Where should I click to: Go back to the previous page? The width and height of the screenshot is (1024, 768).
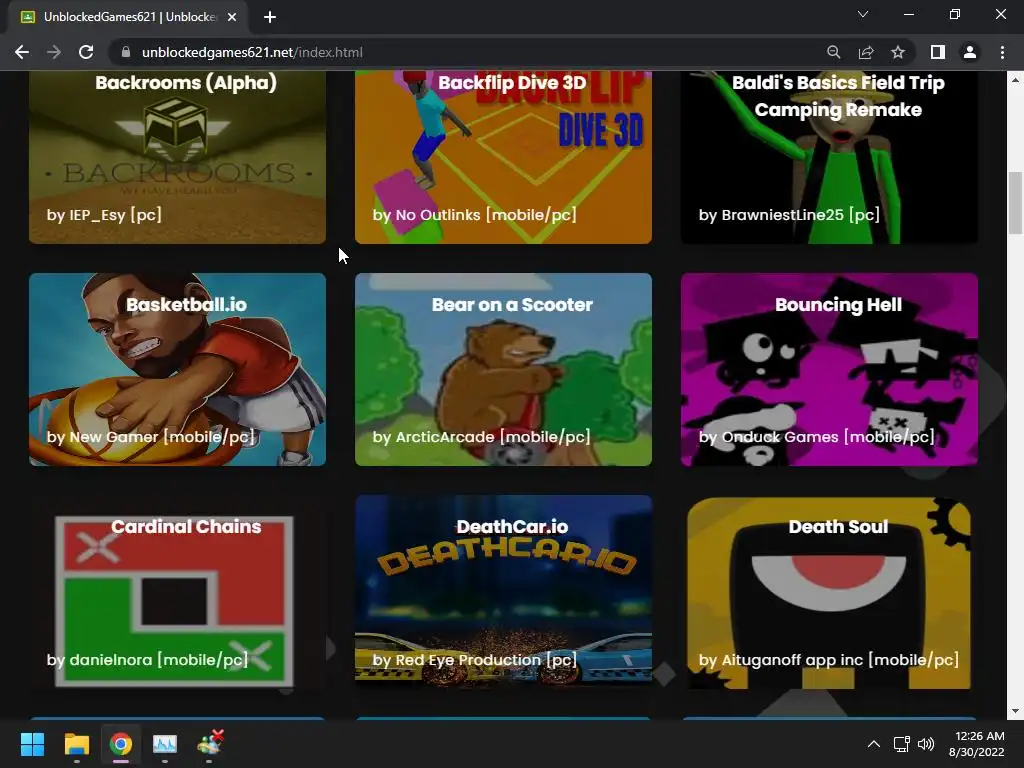click(22, 52)
